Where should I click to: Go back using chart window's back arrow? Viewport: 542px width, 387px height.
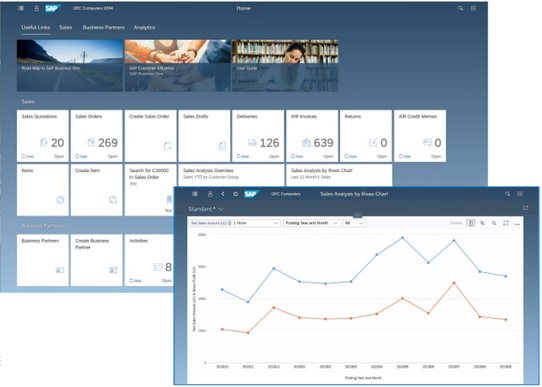pos(223,194)
